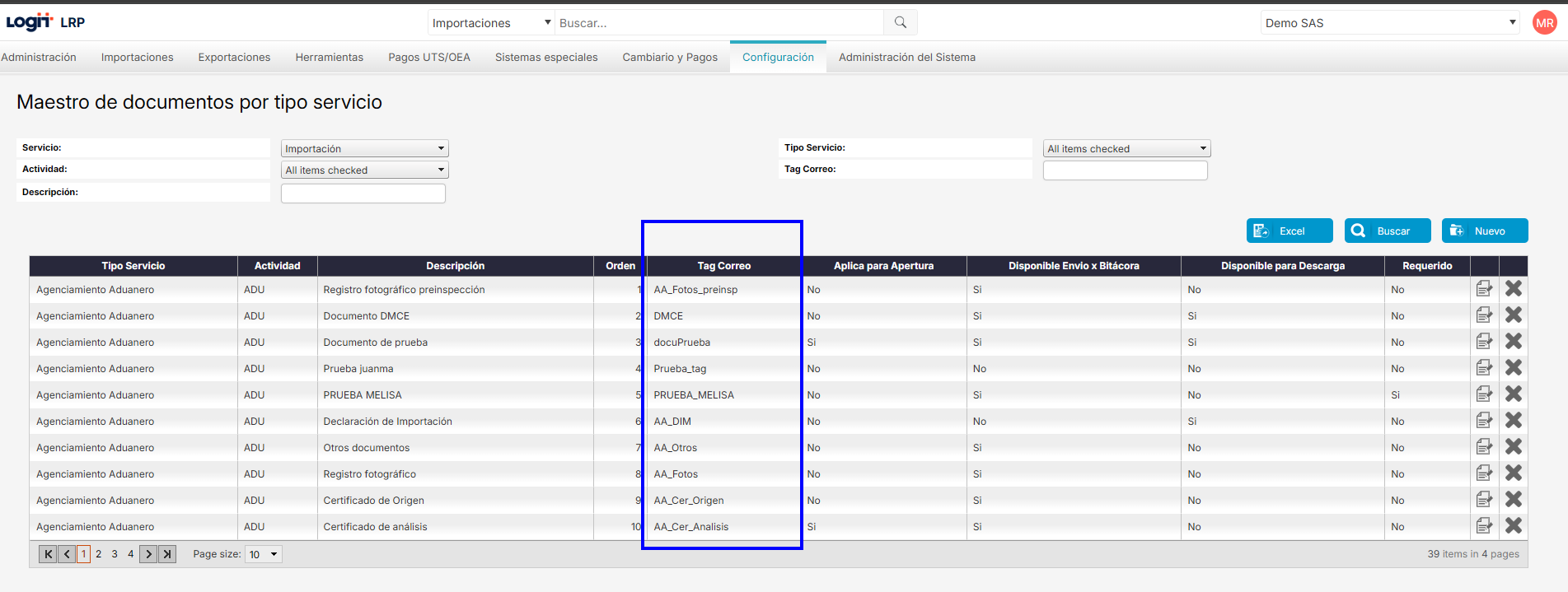Open the Cambiario y Pagos menu
Screen dimensions: 1568x592
click(670, 57)
